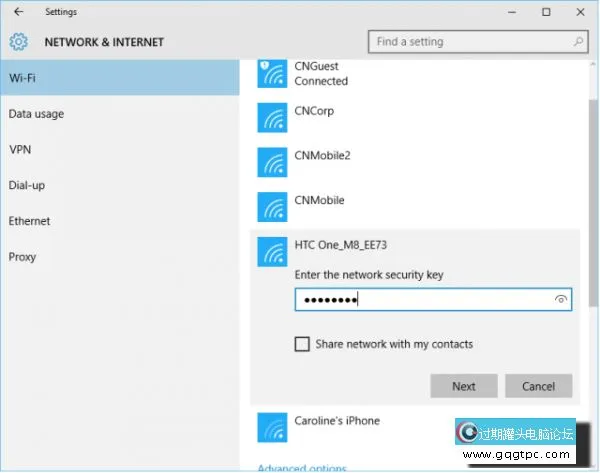This screenshot has height=473, width=600.
Task: Cancel the network key entry
Action: pyautogui.click(x=538, y=386)
